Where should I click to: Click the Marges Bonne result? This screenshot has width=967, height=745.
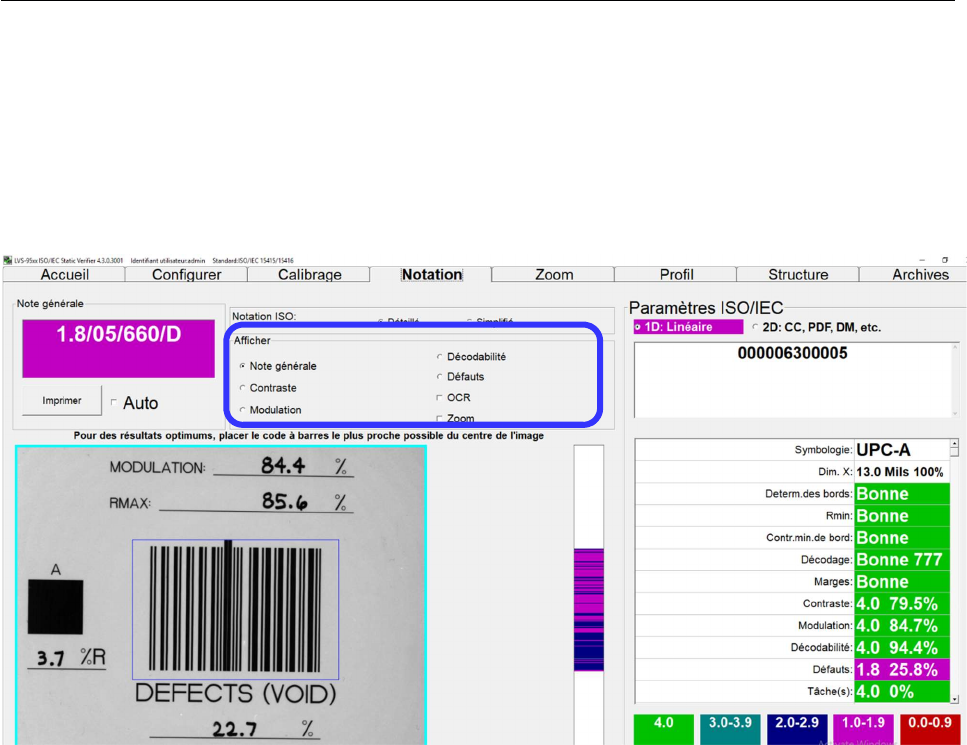pos(902,582)
